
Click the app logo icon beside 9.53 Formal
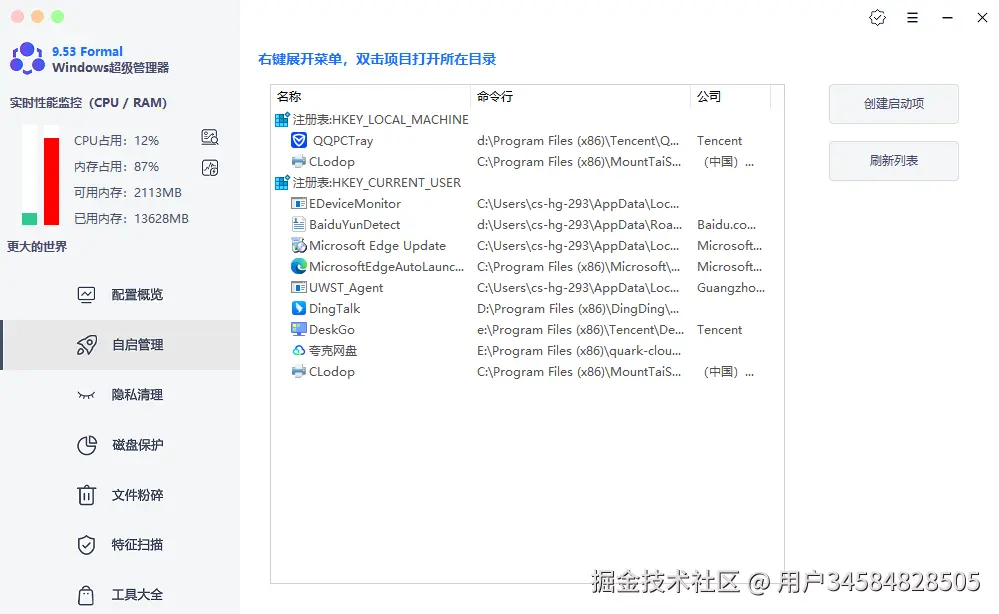(x=27, y=59)
